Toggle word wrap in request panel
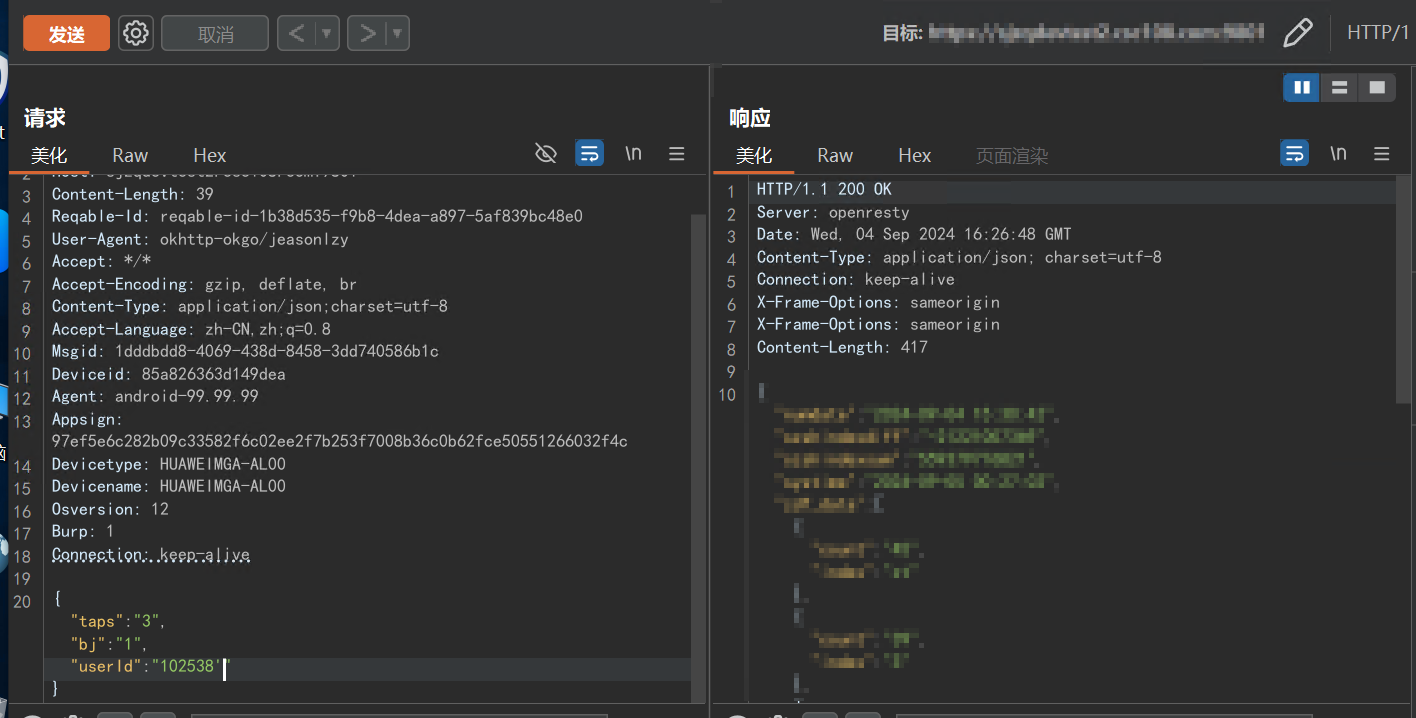The height and width of the screenshot is (718, 1416). (589, 153)
